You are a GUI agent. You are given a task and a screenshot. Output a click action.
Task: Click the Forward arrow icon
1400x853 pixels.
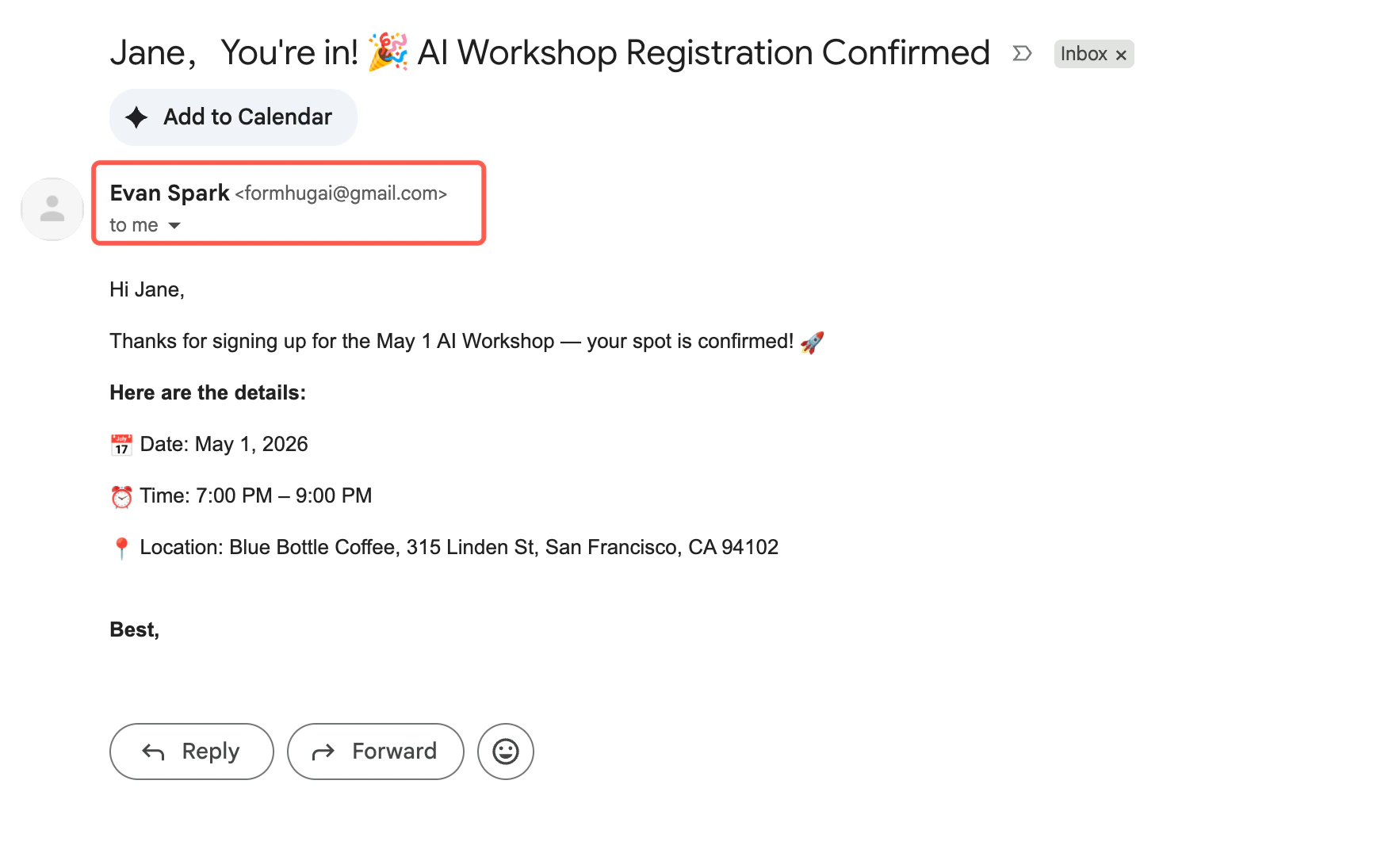(x=323, y=751)
